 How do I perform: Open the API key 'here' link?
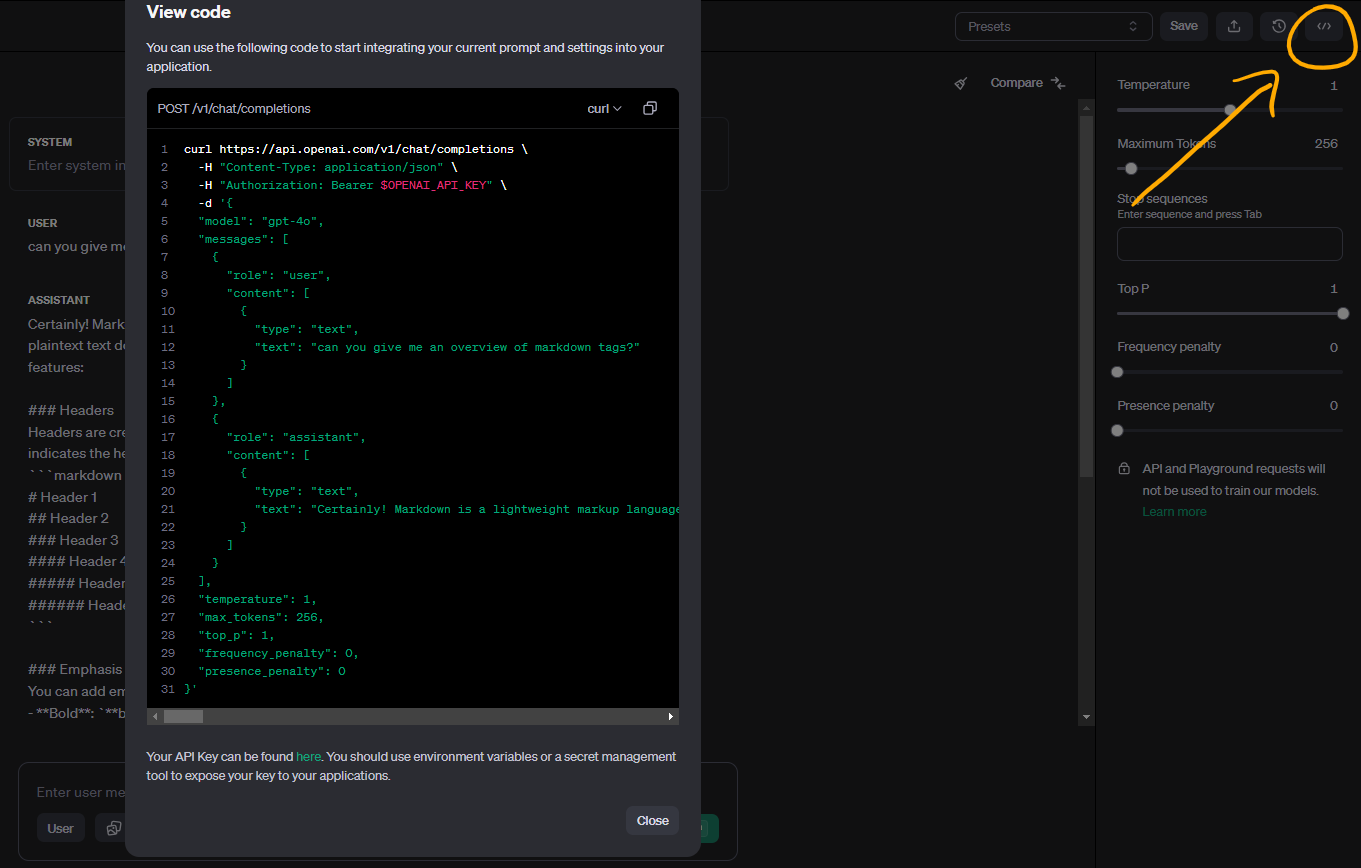coord(308,757)
